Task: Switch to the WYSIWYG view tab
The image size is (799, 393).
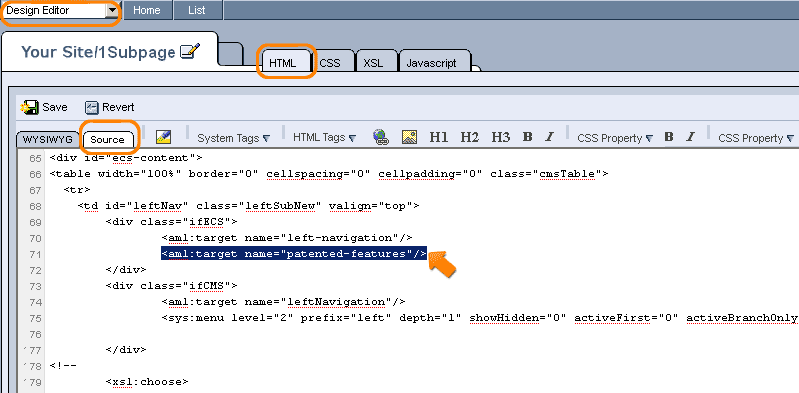Action: click(x=47, y=140)
